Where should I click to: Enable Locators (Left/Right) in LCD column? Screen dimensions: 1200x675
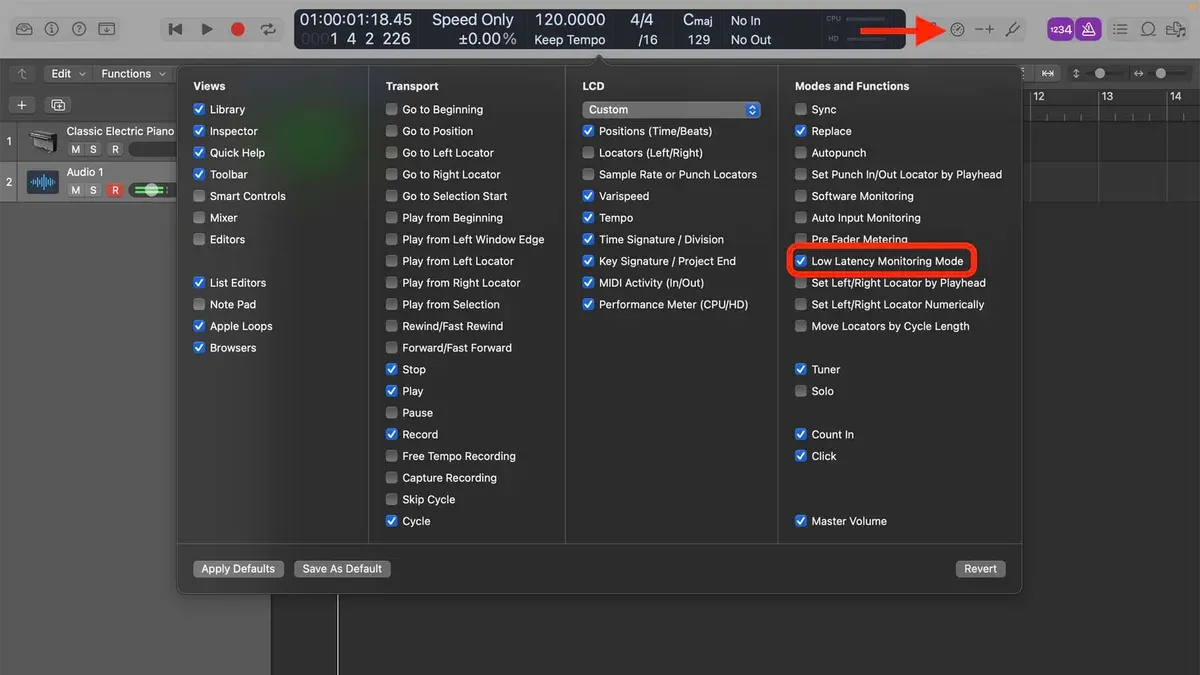point(588,153)
